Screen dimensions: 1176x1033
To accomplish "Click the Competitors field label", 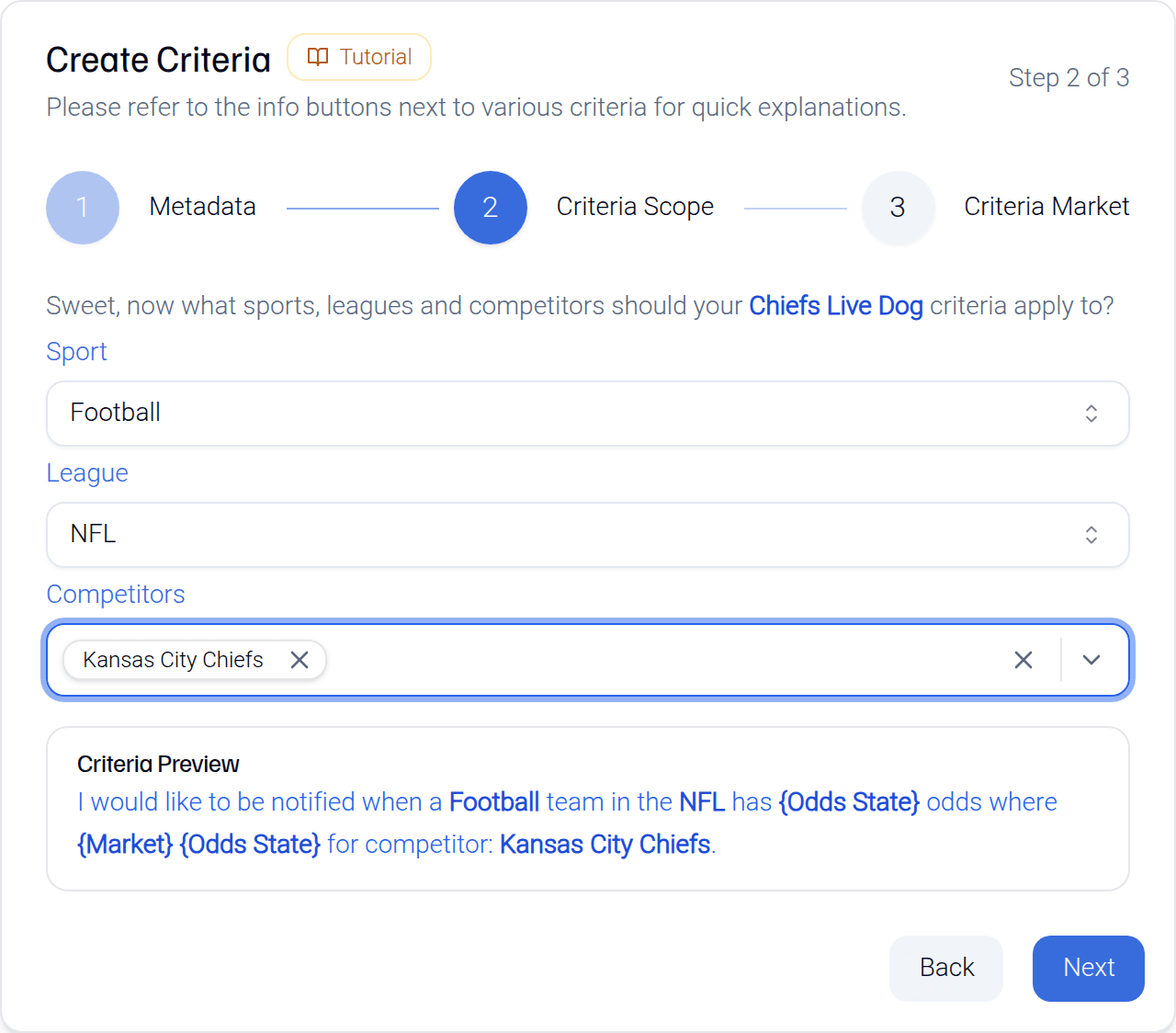I will 116,595.
